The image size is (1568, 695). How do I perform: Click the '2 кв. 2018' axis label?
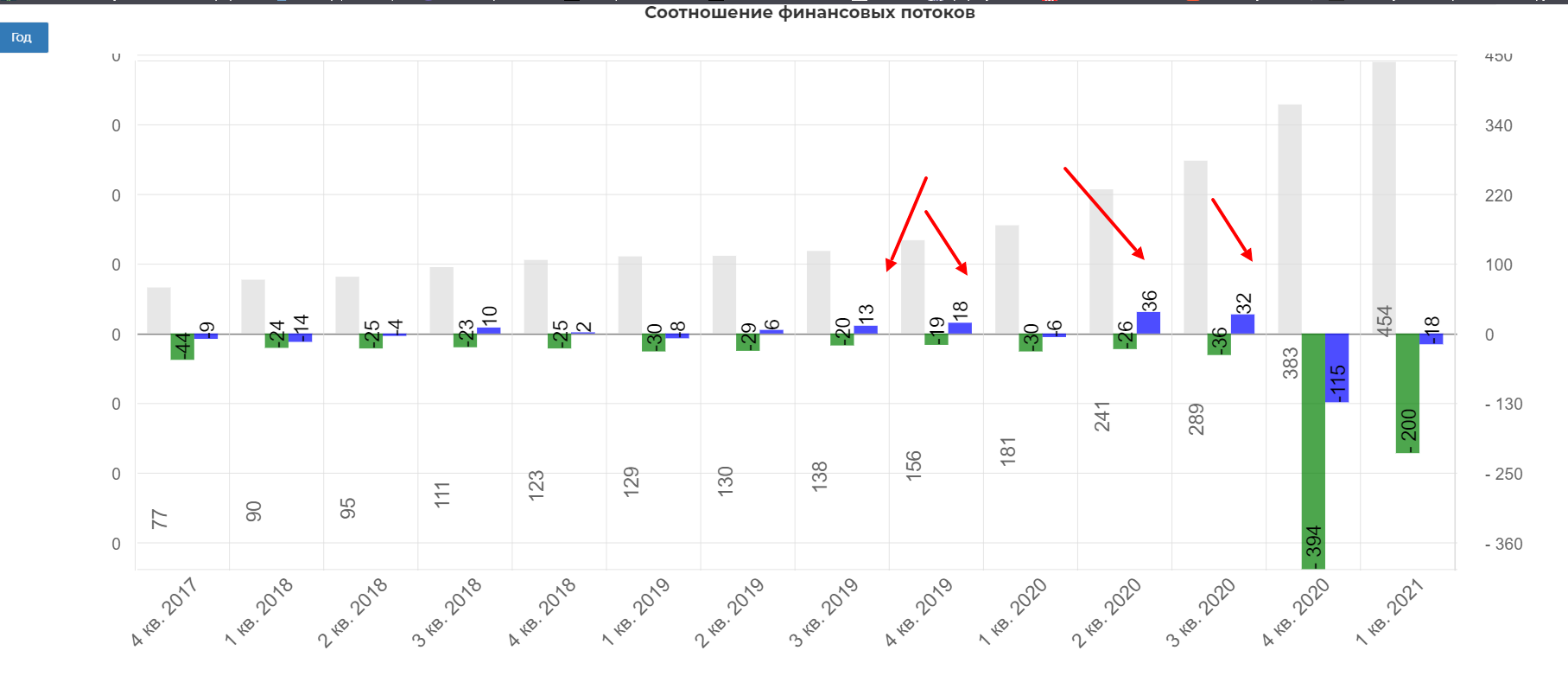pos(352,612)
